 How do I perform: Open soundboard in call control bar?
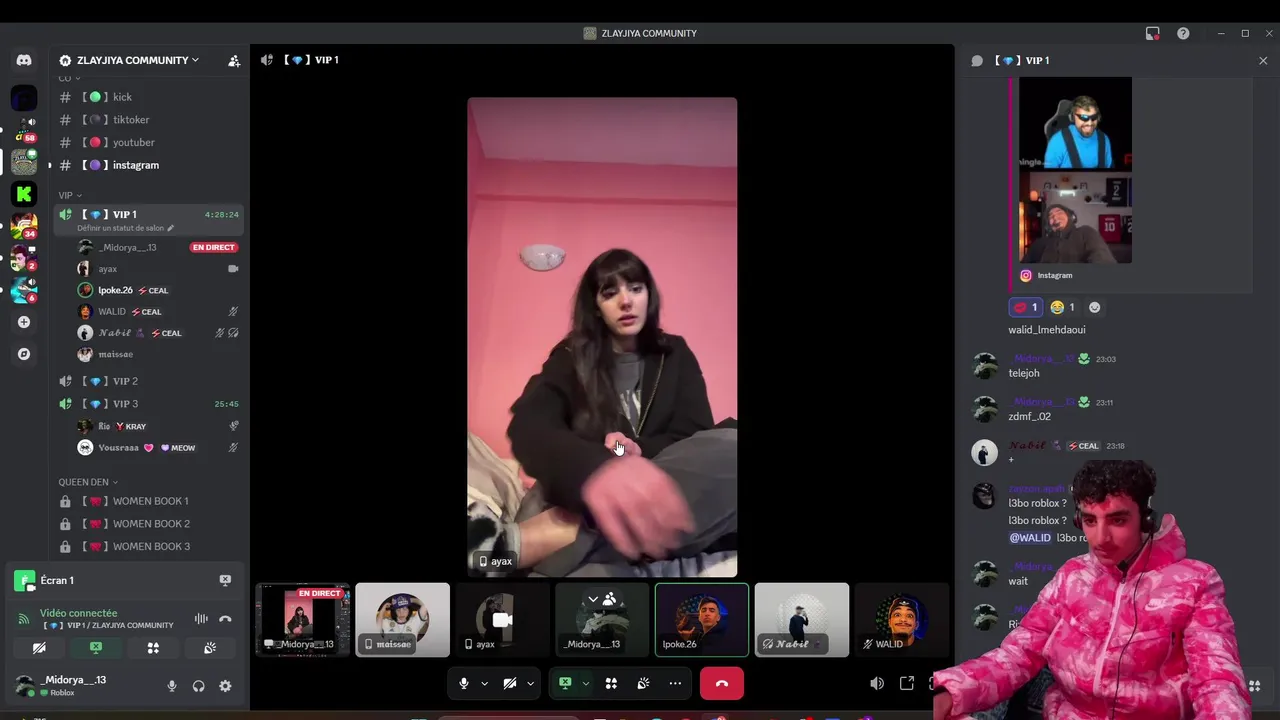coord(643,683)
